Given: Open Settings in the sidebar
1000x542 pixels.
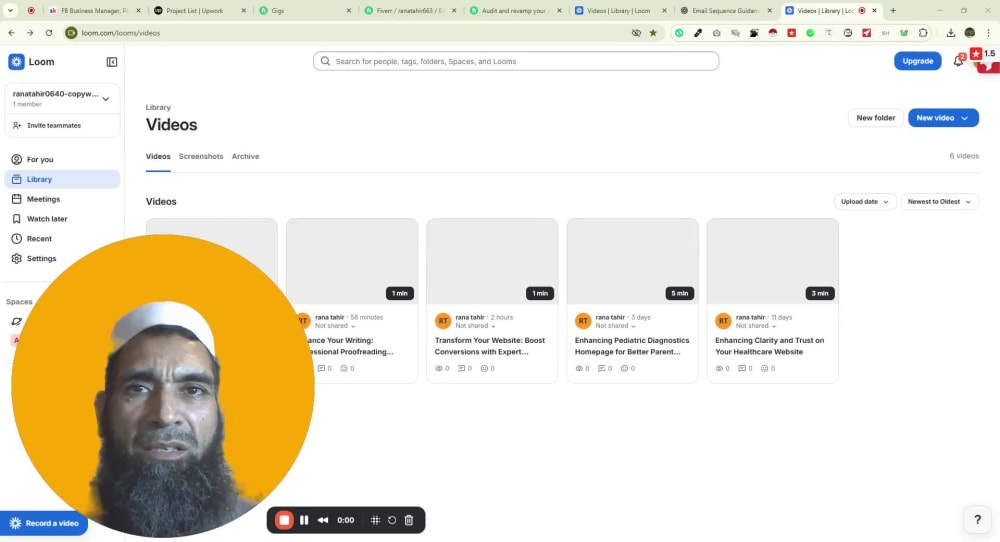Looking at the screenshot, I should pyautogui.click(x=62, y=258).
